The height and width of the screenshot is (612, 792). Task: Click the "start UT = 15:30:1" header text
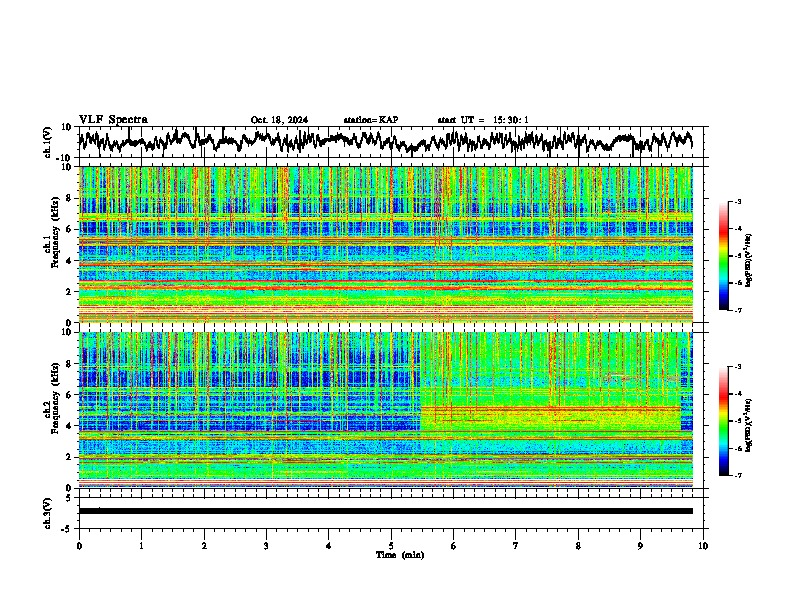[483, 120]
